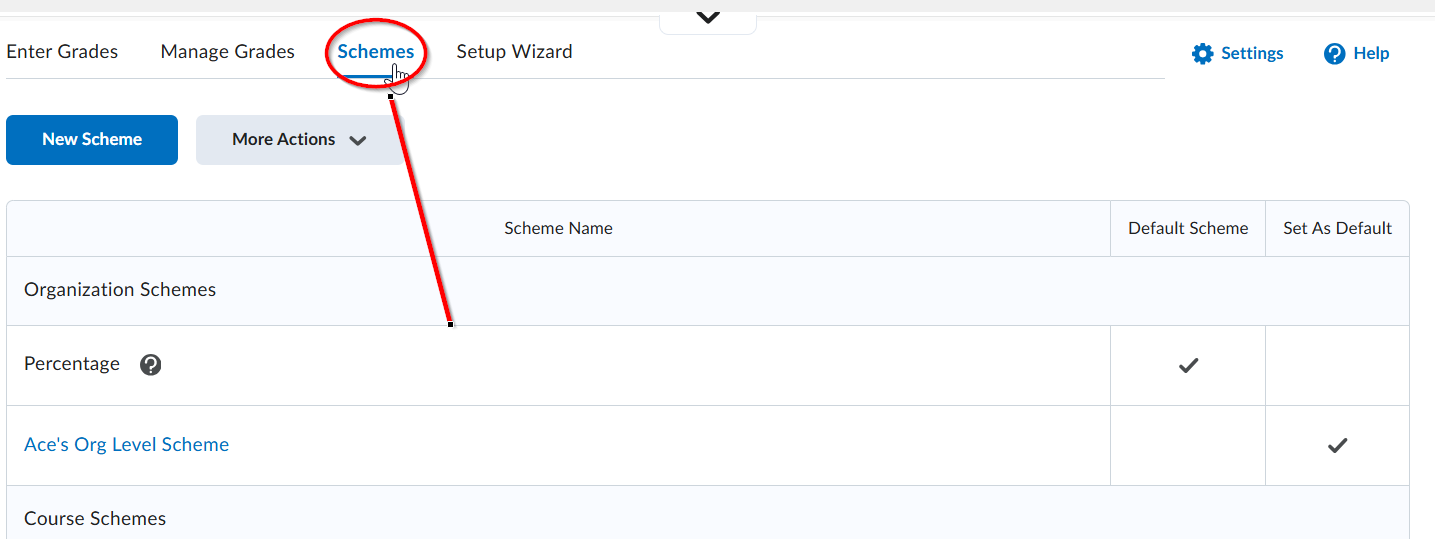Click the Help text link
The width and height of the screenshot is (1435, 539).
1371,54
